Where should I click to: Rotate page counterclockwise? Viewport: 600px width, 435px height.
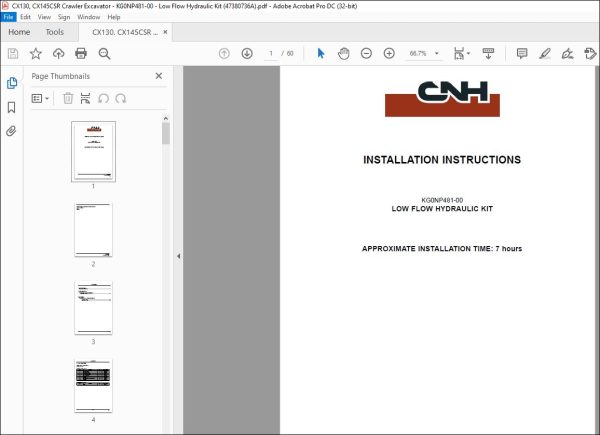pyautogui.click(x=103, y=98)
